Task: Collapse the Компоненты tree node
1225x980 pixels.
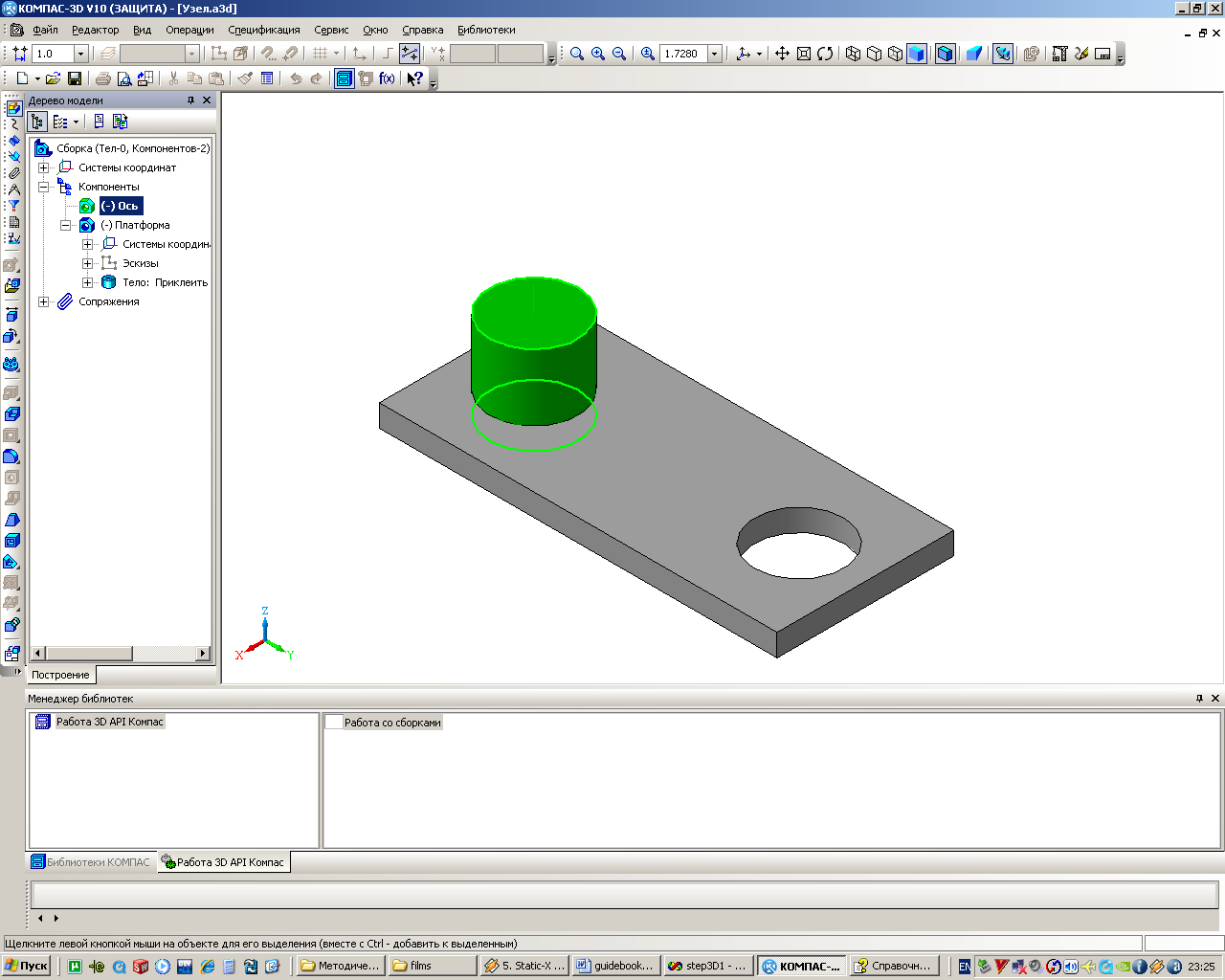Action: [x=43, y=187]
